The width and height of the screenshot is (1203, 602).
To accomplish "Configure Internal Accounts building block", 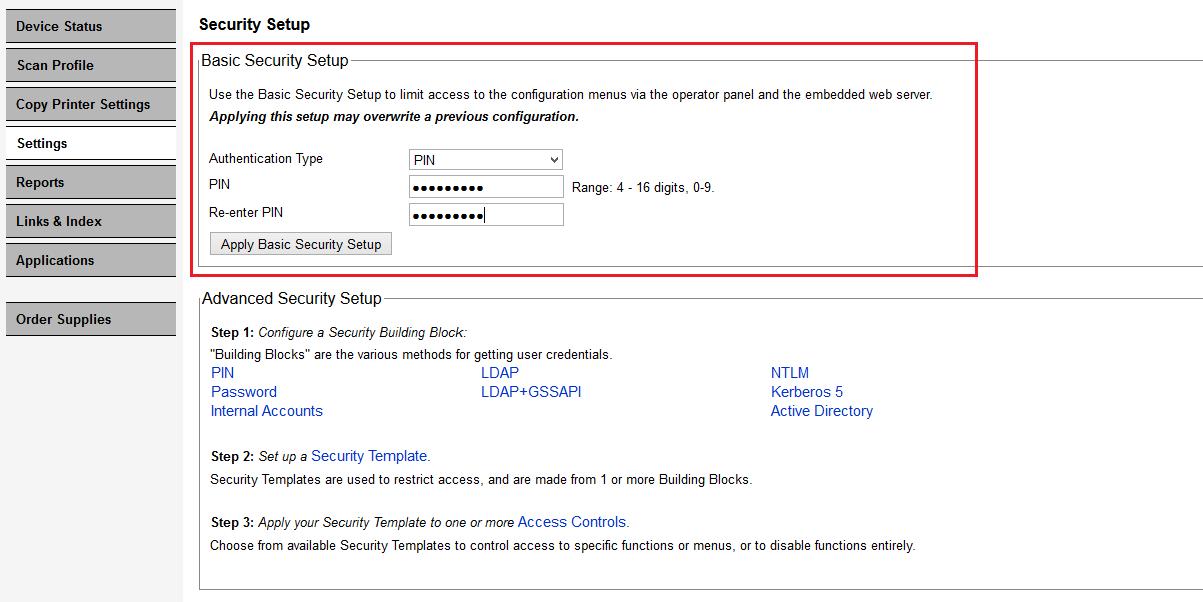I will pos(266,410).
